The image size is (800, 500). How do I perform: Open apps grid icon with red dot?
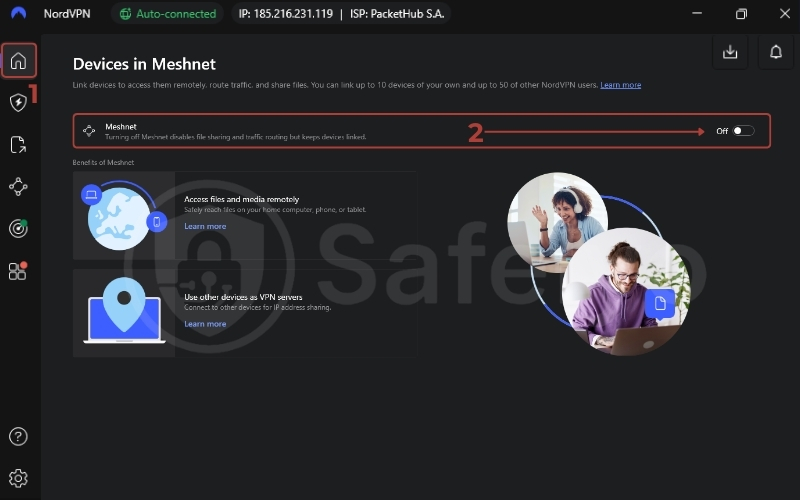(x=18, y=271)
